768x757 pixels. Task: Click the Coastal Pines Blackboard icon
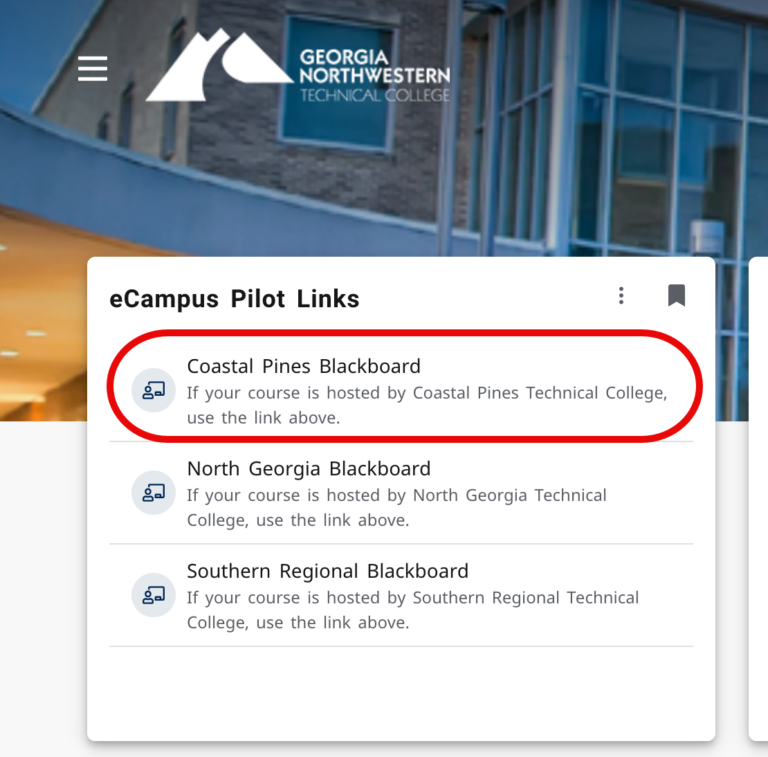[x=153, y=390]
